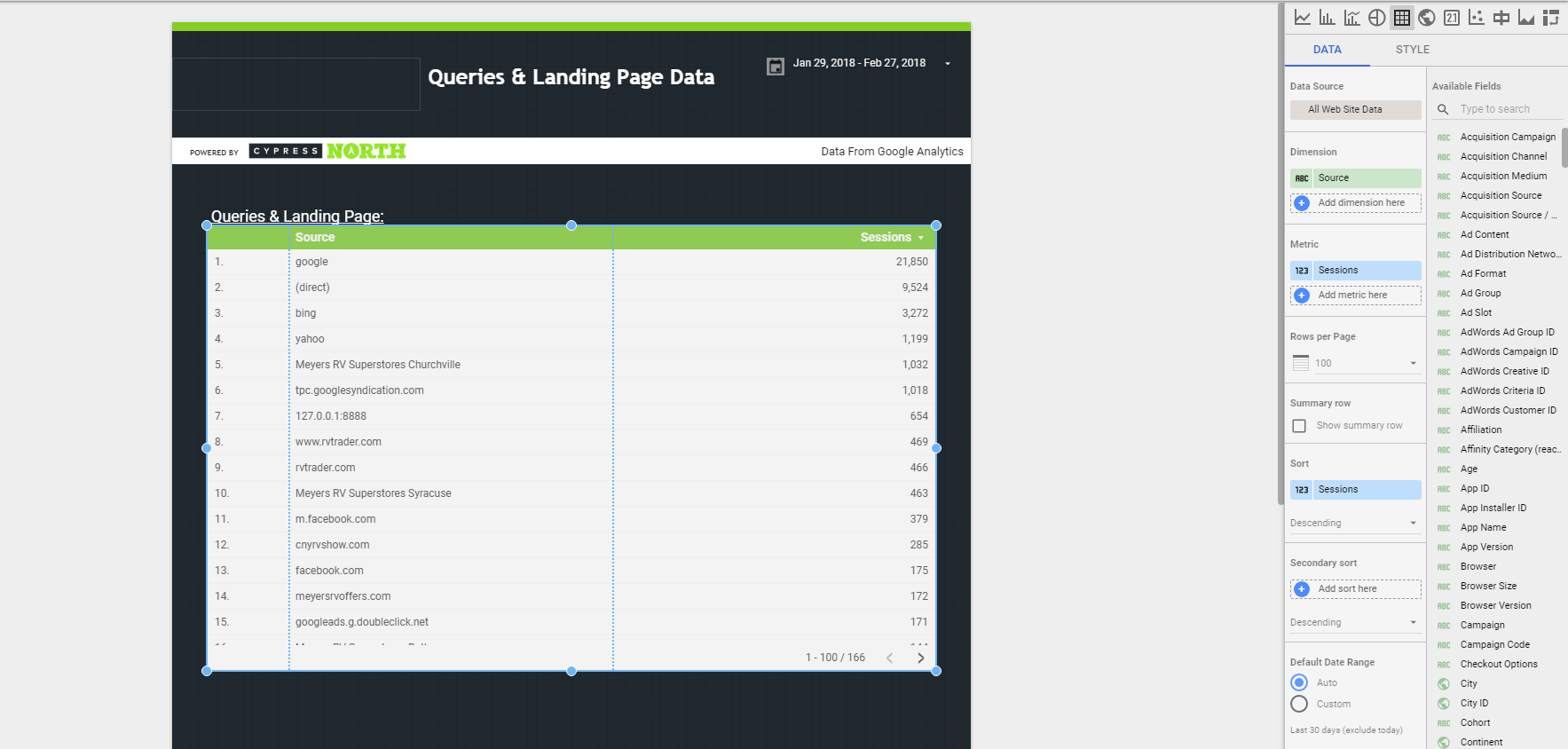Select Browser Size field

tap(1488, 587)
